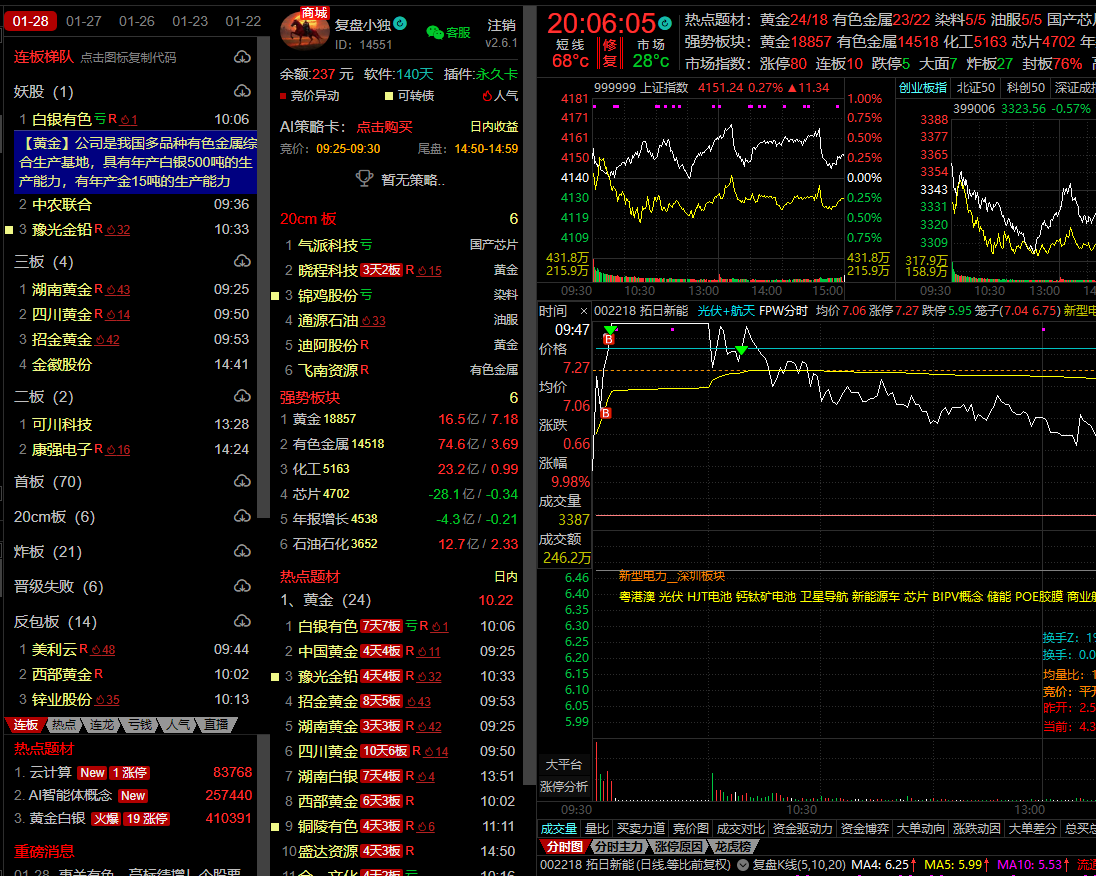Click the flame popularity icon next to 湖南黄金
The height and width of the screenshot is (876, 1096).
click(x=111, y=290)
